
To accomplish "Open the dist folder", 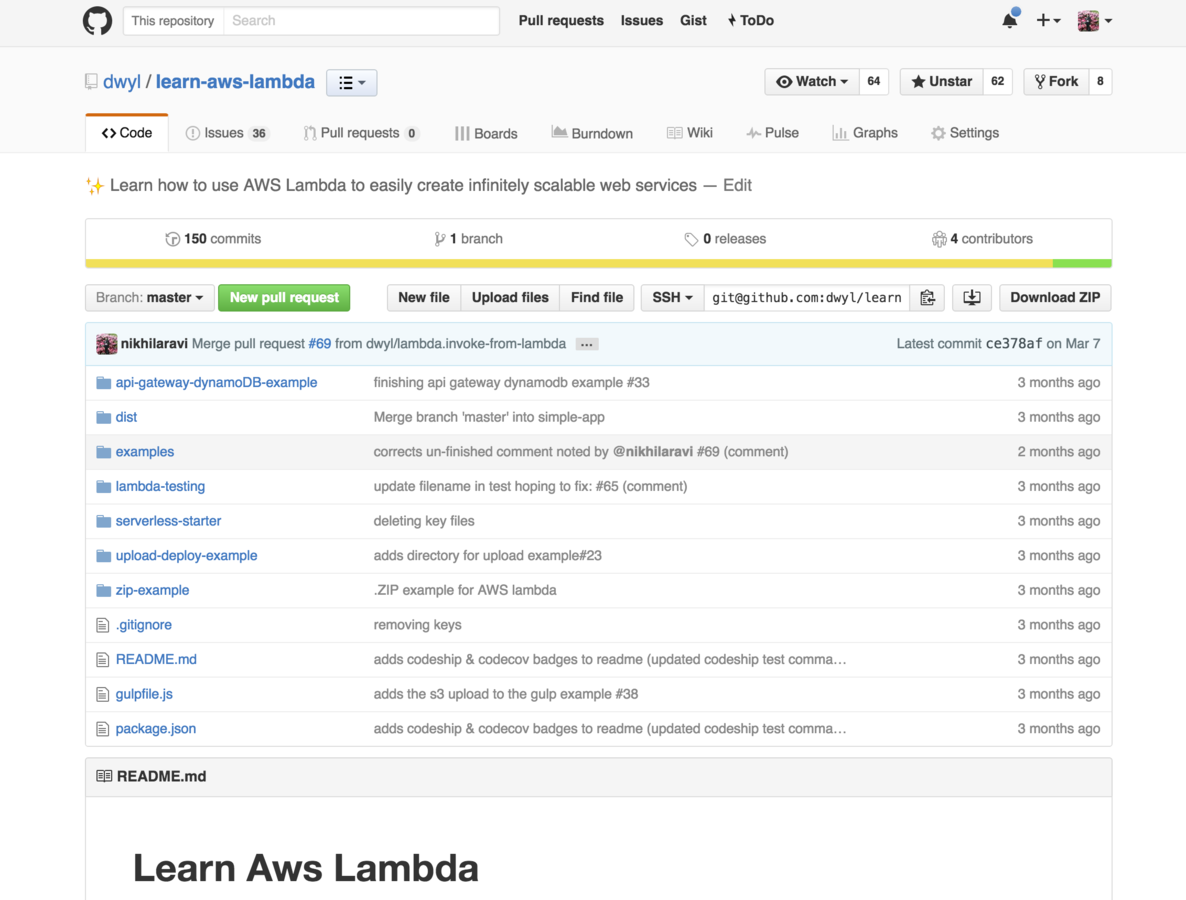I will tap(126, 417).
